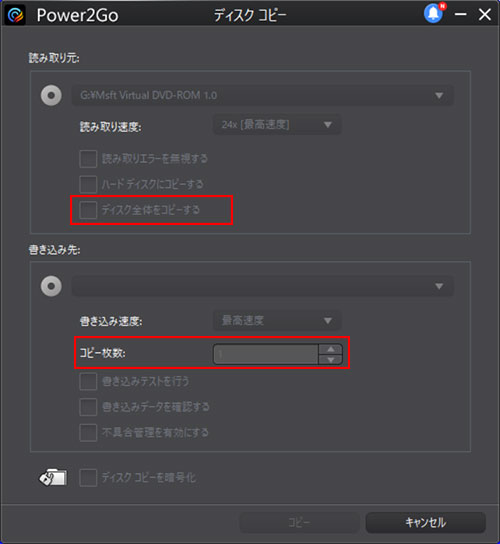Increase copy count with up arrow
Screen dimensions: 500x544
331,349
